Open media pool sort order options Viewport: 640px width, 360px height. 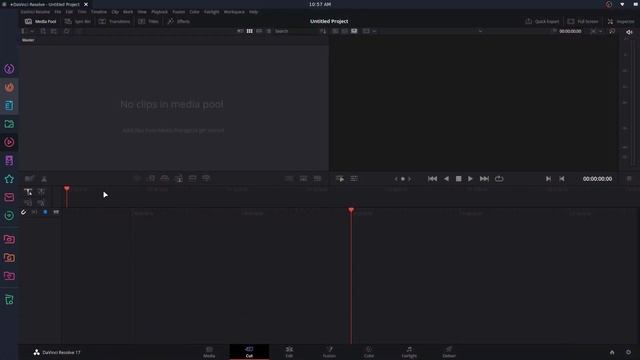323,31
